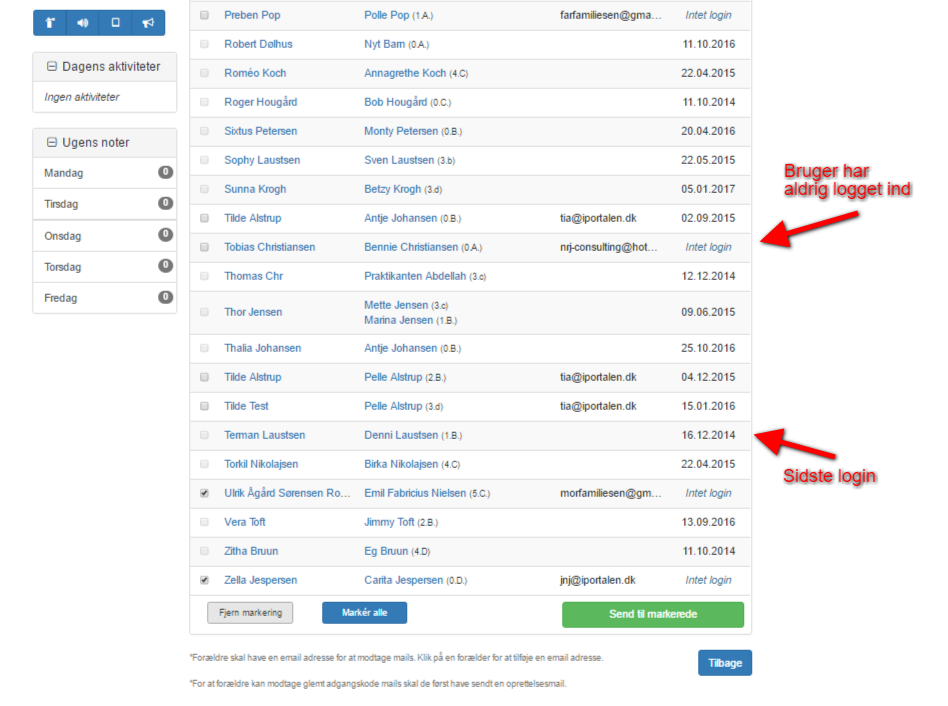Click the Markér alle button
This screenshot has width=948, height=706.
pos(365,613)
